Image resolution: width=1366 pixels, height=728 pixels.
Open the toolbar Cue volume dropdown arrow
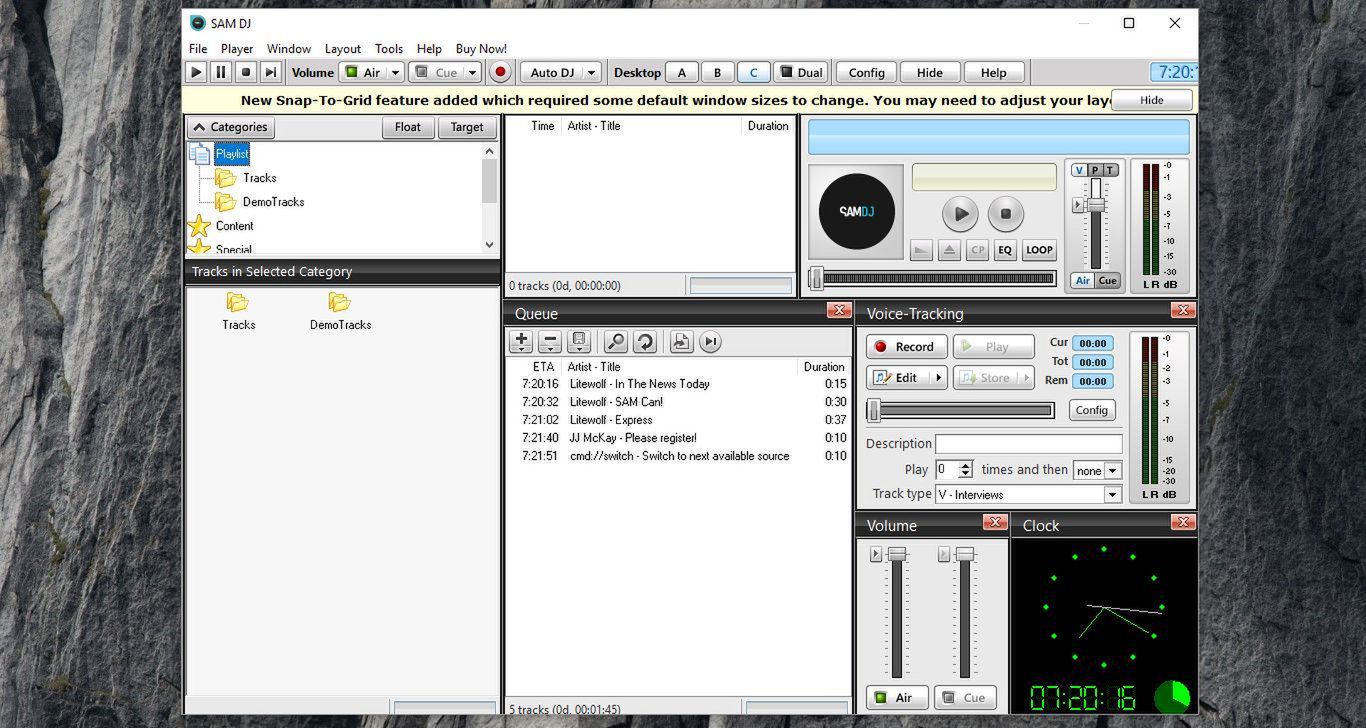(473, 72)
